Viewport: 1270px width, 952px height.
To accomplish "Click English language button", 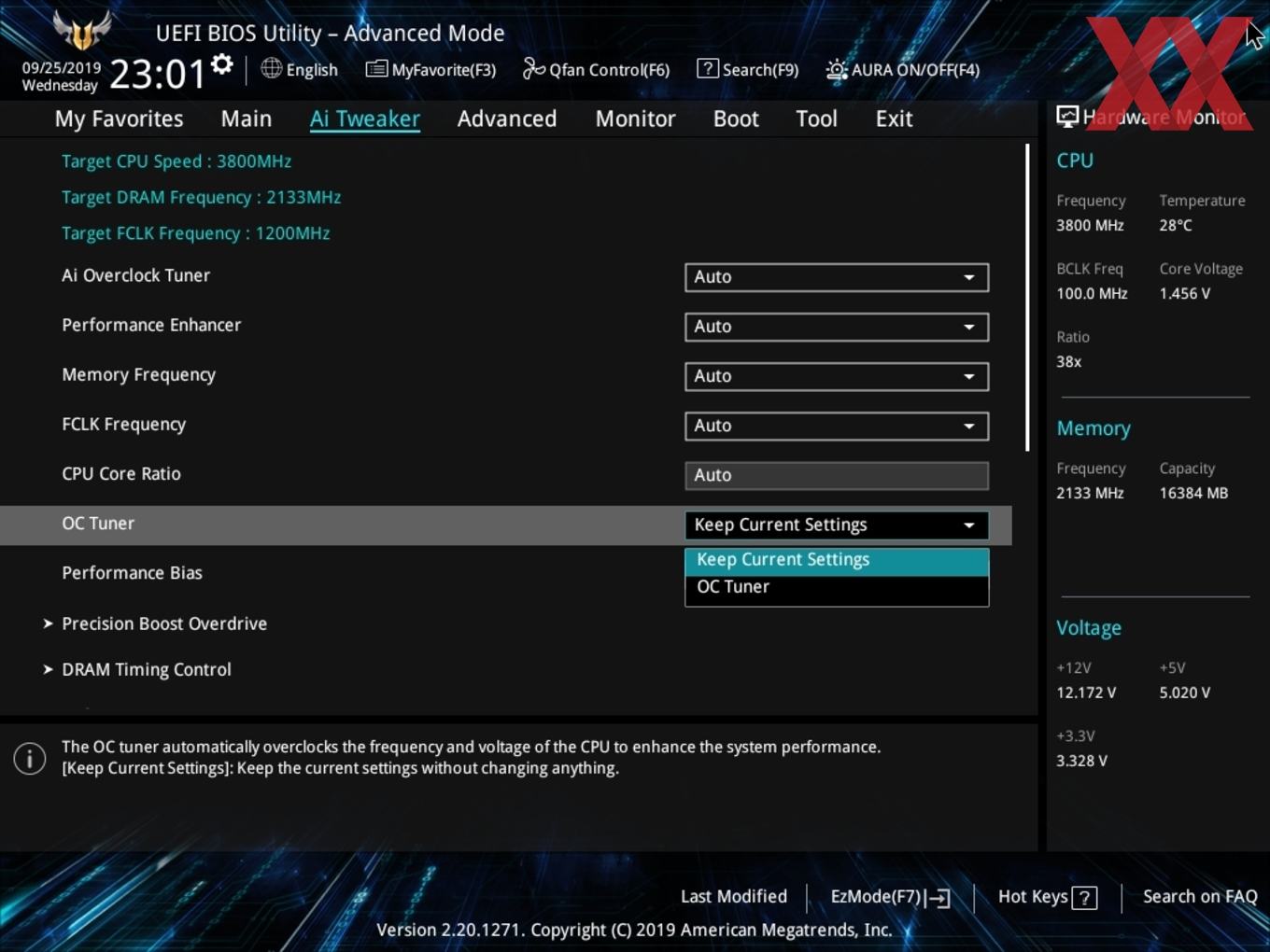I will click(x=299, y=69).
